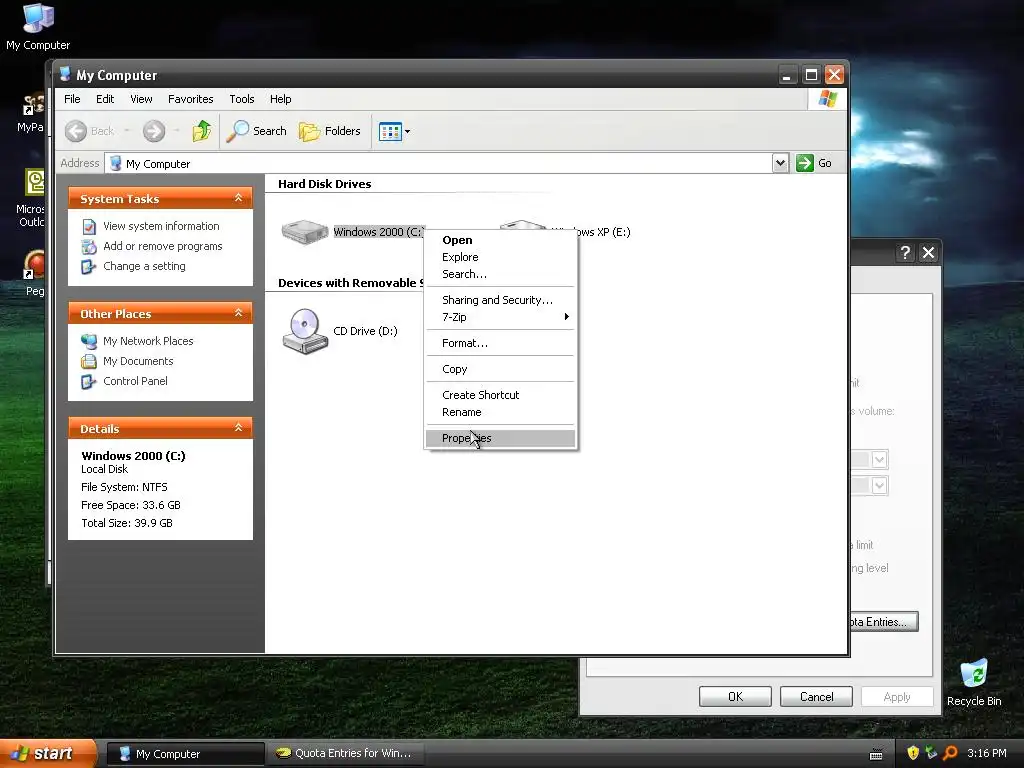Image resolution: width=1024 pixels, height=768 pixels.
Task: Choose Create Shortcut menu entry
Action: (x=500, y=395)
